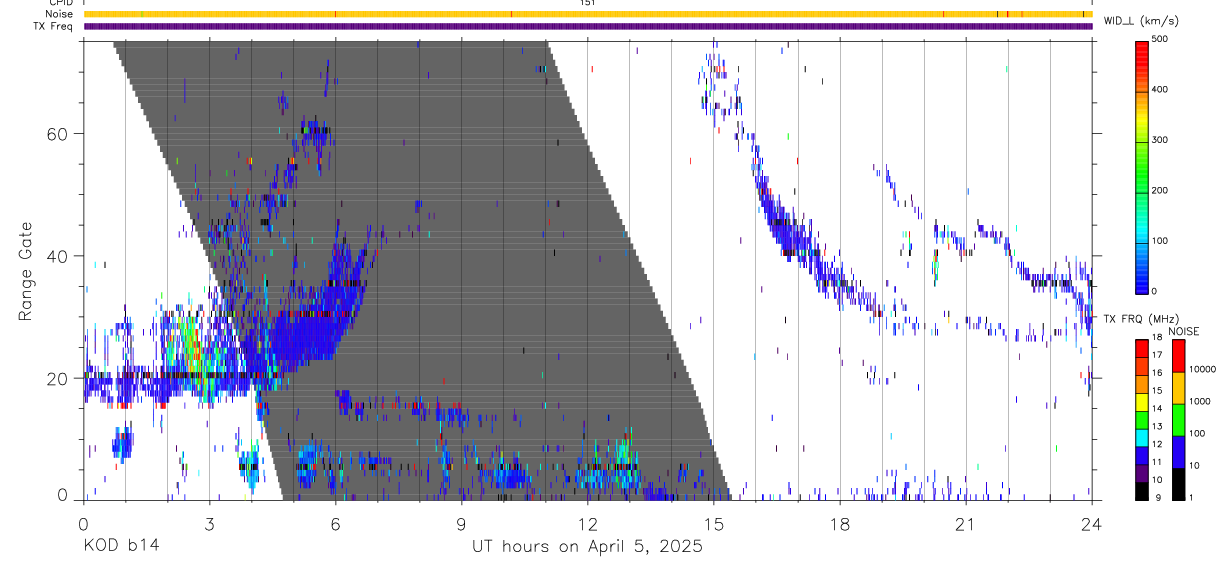The height and width of the screenshot is (567, 1228).
Task: Click the 'UT hours on April 5, 2025' axis title
Action: click(587, 546)
